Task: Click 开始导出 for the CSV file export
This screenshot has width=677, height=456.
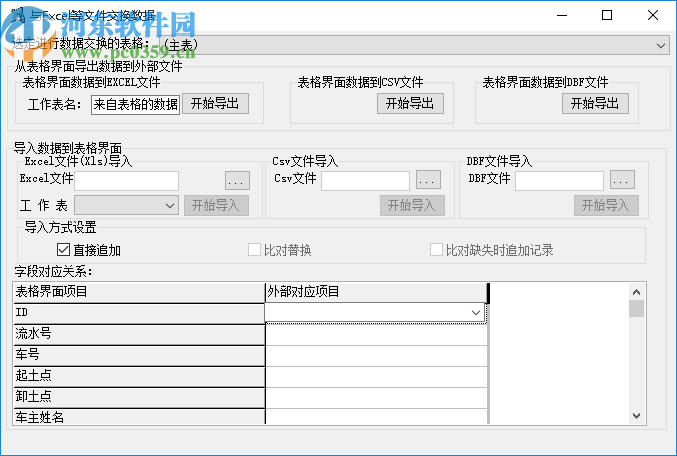Action: (410, 104)
